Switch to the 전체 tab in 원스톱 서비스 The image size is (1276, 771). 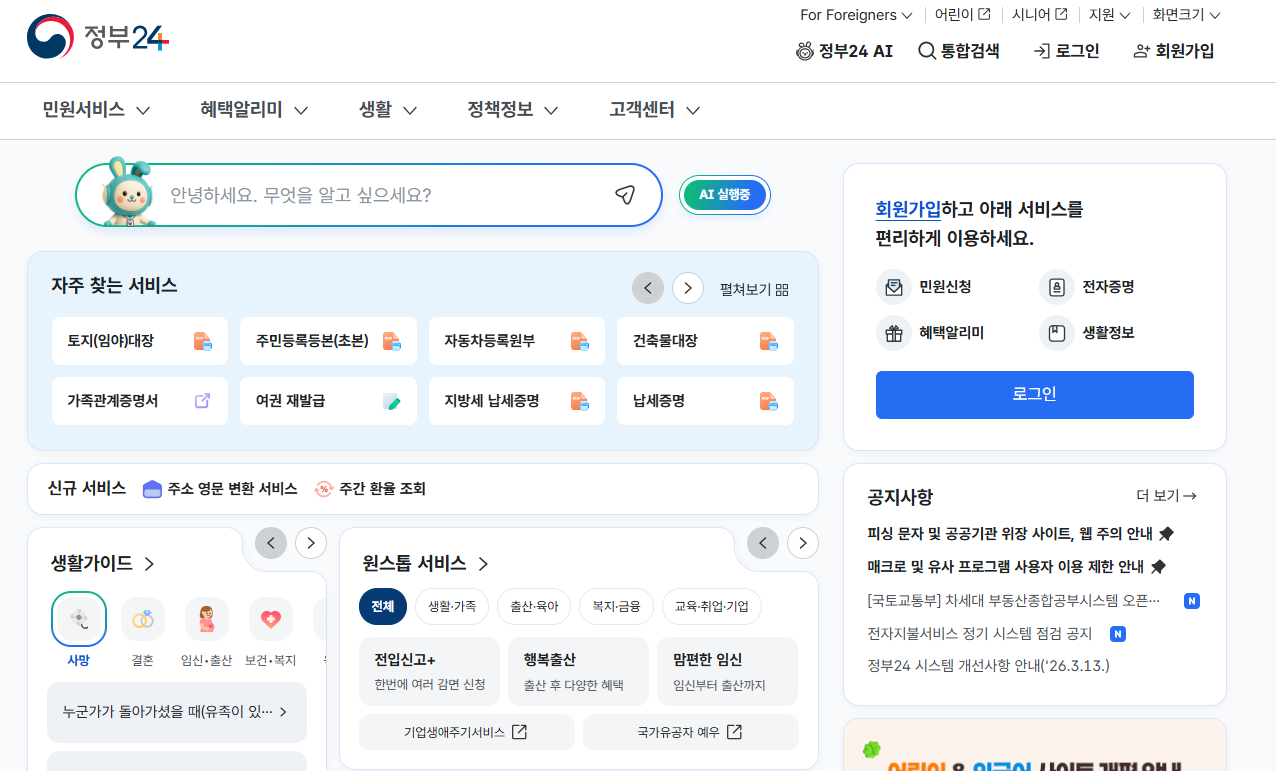click(383, 606)
